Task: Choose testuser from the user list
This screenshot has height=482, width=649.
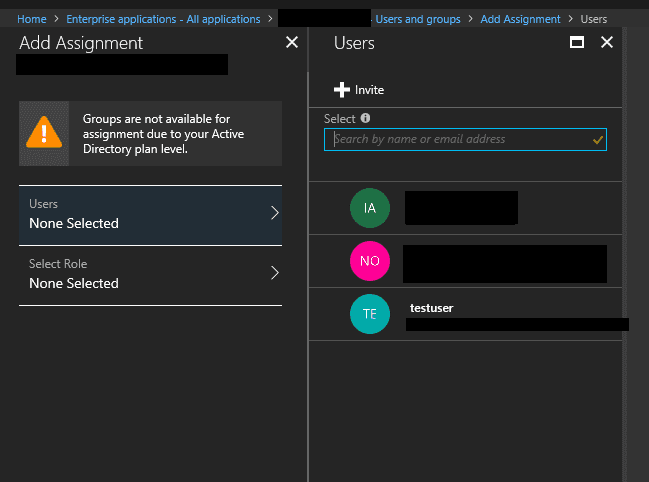Action: [x=432, y=308]
